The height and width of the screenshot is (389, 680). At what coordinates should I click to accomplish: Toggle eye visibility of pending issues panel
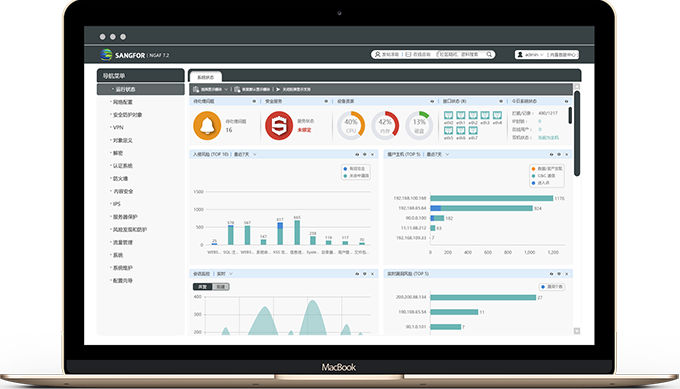(254, 101)
